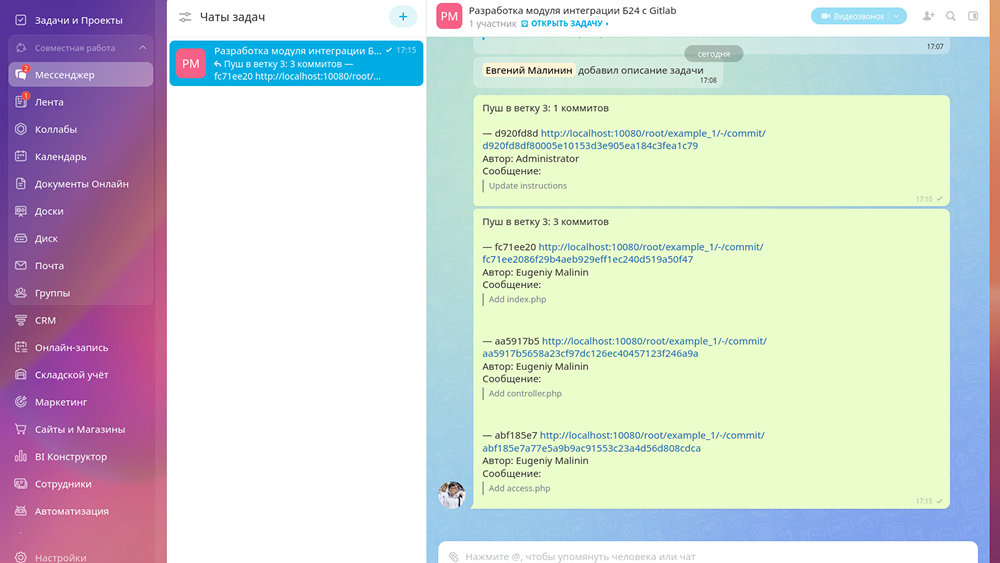Image resolution: width=1000 pixels, height=563 pixels.
Task: Collapse the Совместная работа section
Action: [142, 48]
